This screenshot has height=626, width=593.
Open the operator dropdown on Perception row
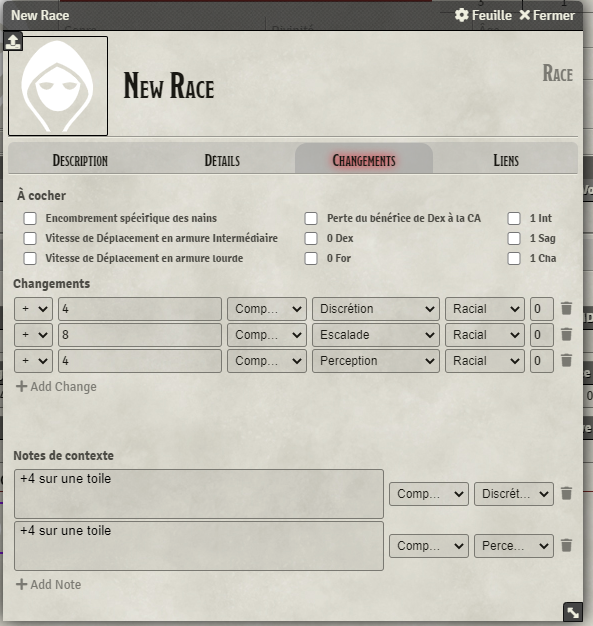point(34,361)
